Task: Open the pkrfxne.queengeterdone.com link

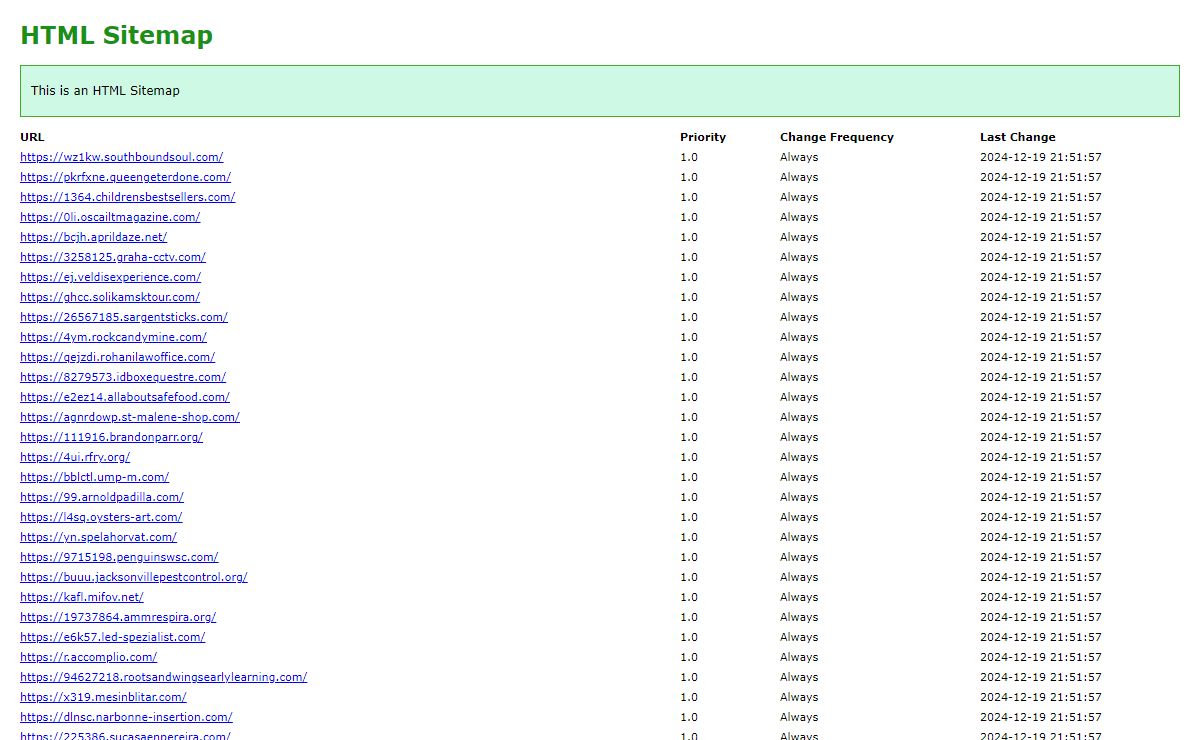Action: [x=125, y=177]
